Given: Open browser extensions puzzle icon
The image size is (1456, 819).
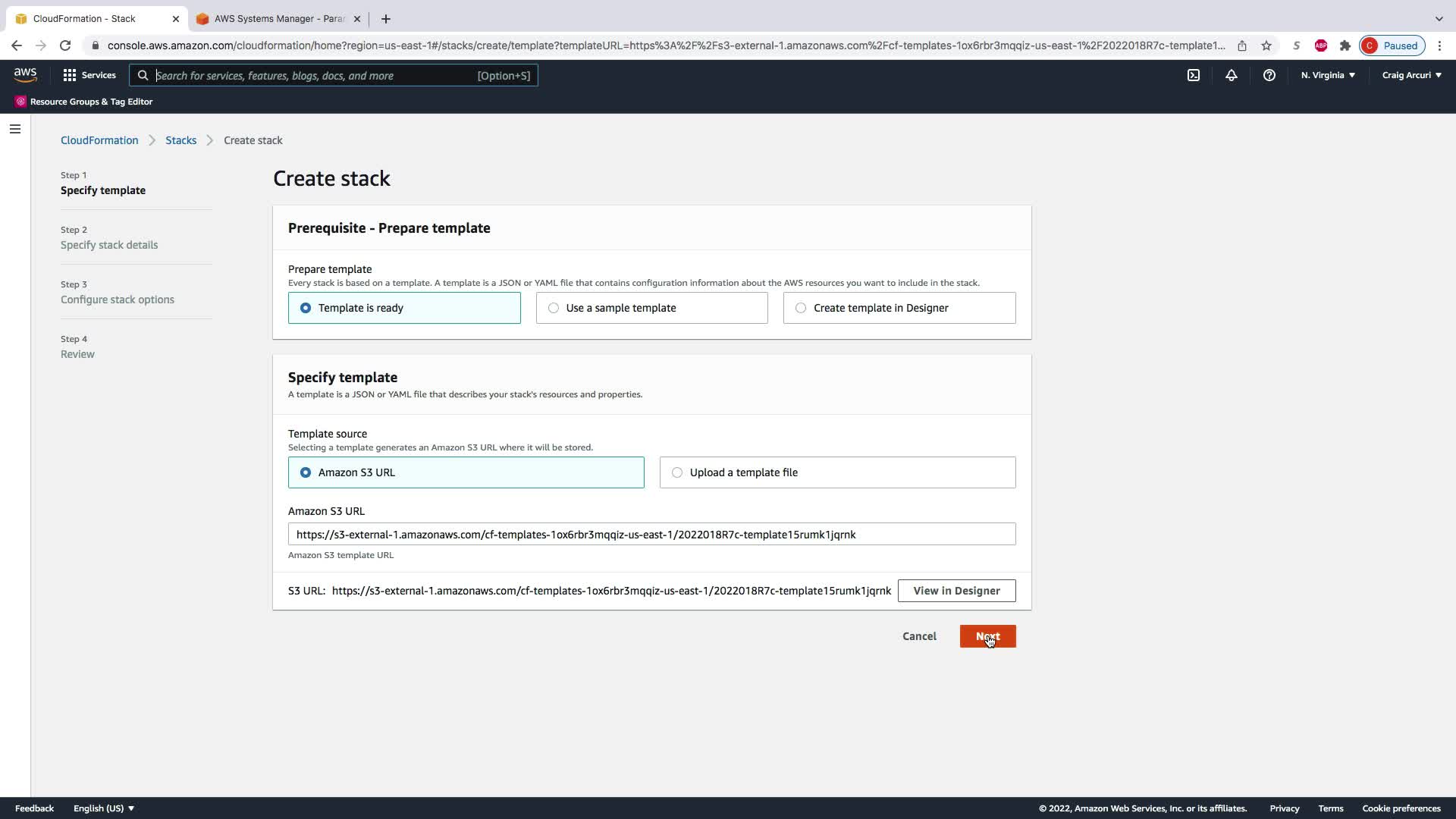Looking at the screenshot, I should click(x=1345, y=45).
